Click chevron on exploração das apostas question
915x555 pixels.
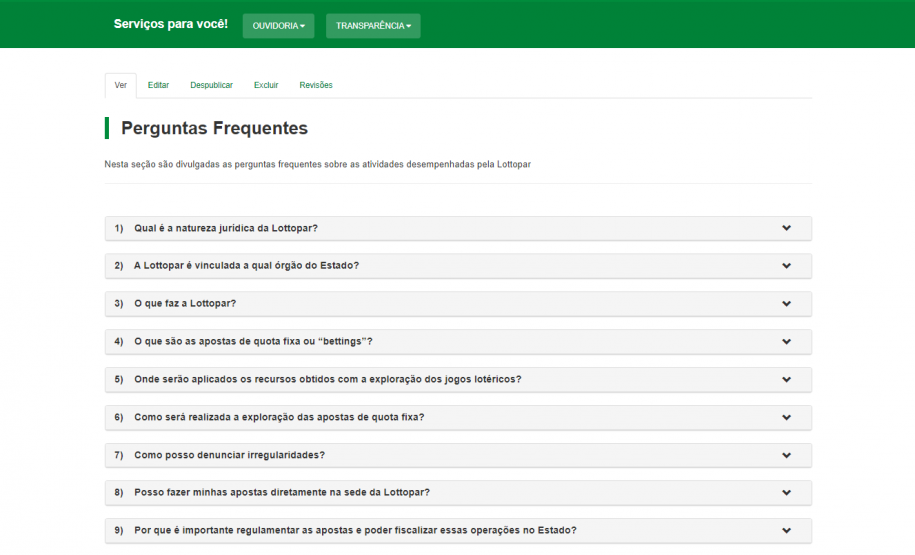coord(786,417)
